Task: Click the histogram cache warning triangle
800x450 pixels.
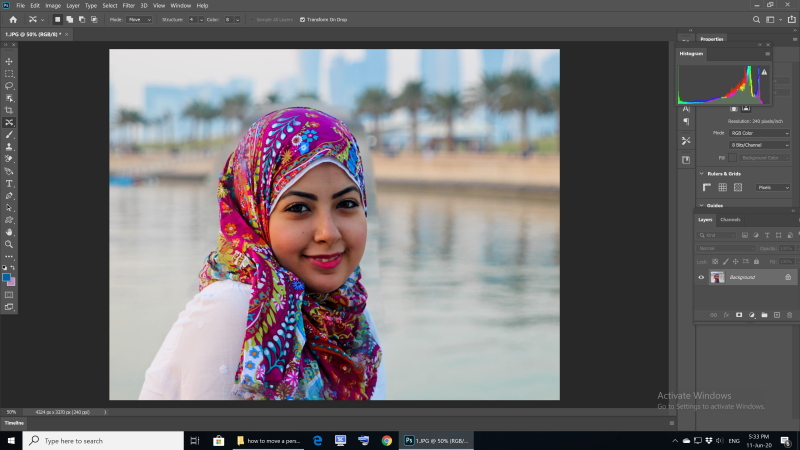Action: [x=764, y=72]
